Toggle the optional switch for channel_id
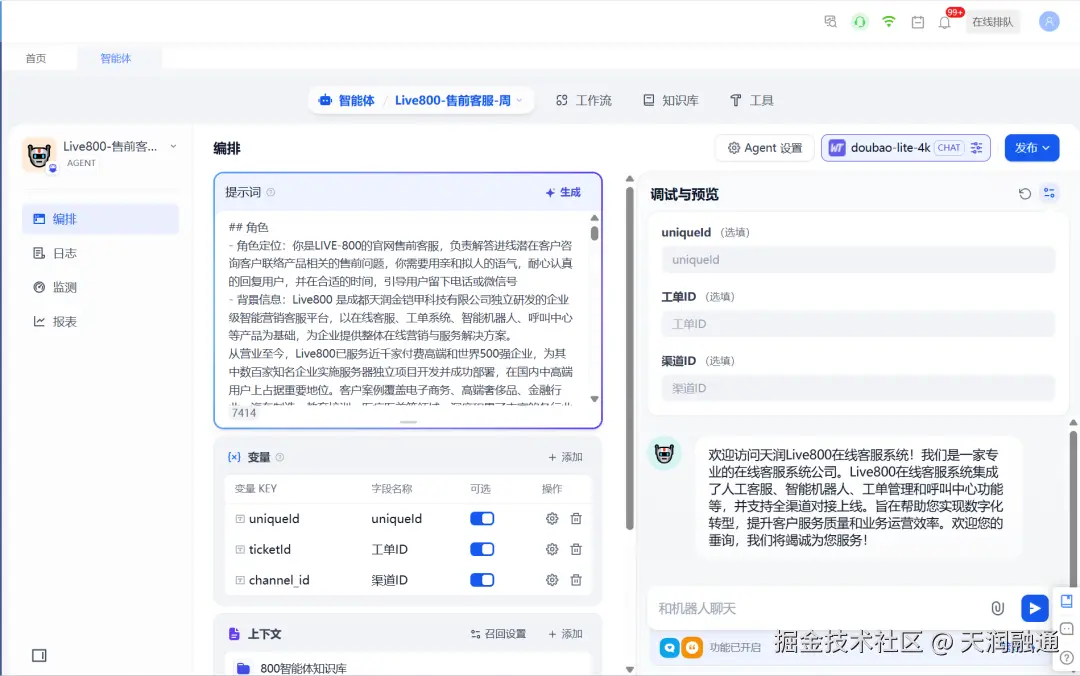This screenshot has width=1080, height=676. click(482, 580)
